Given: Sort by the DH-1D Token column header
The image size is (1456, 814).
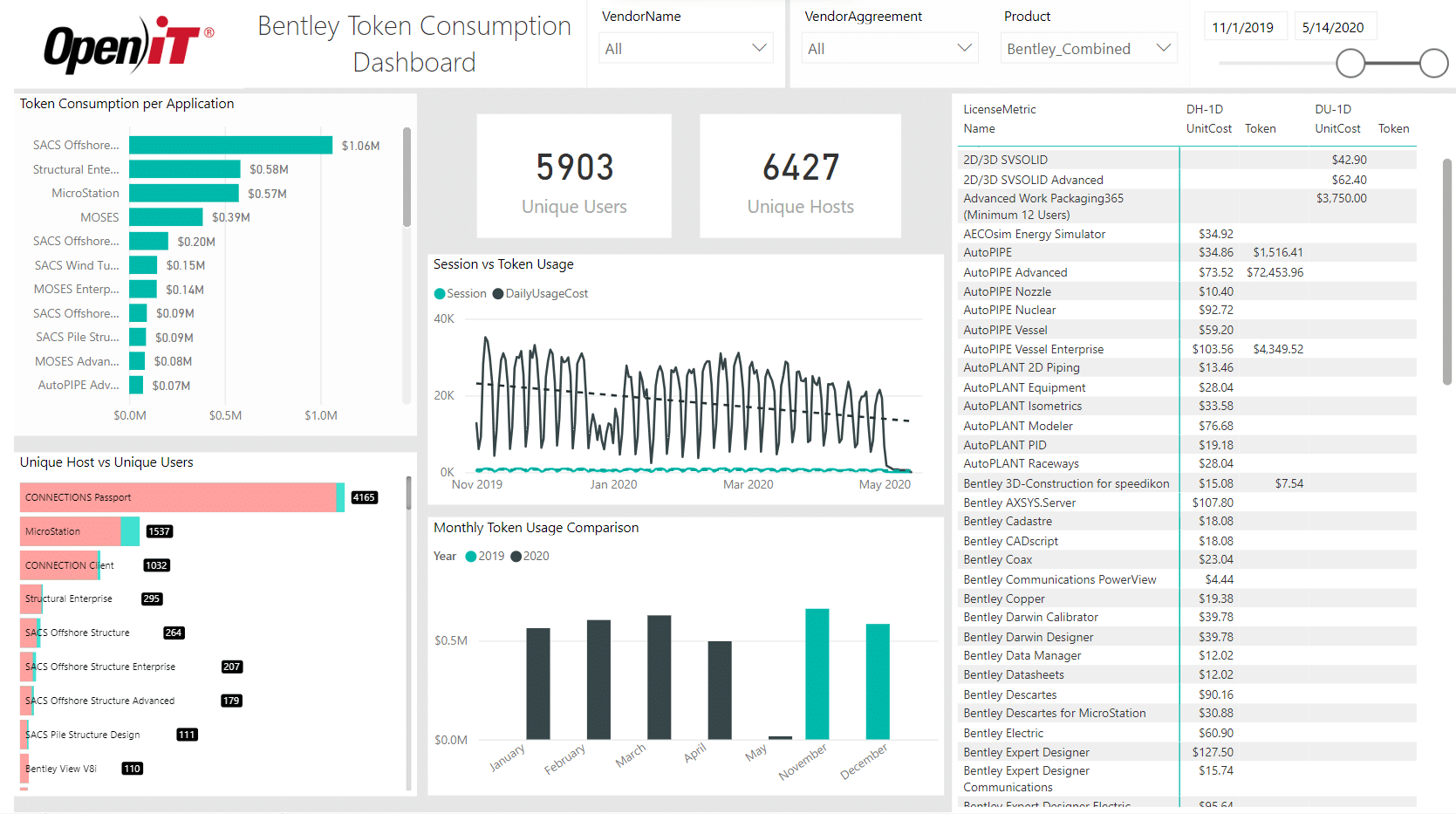Looking at the screenshot, I should pyautogui.click(x=1261, y=128).
